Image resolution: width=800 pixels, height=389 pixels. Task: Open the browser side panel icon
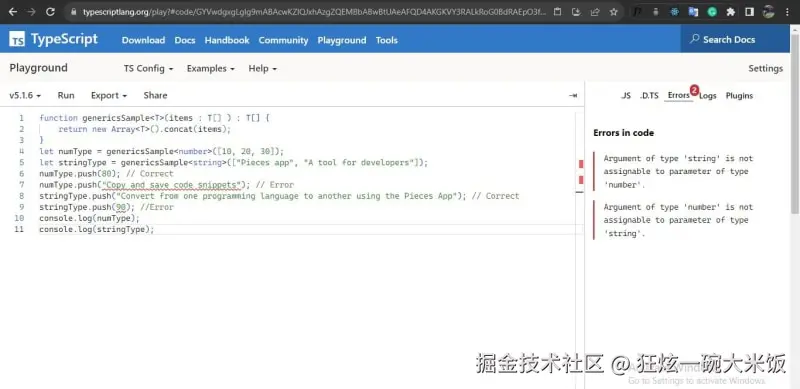point(749,12)
